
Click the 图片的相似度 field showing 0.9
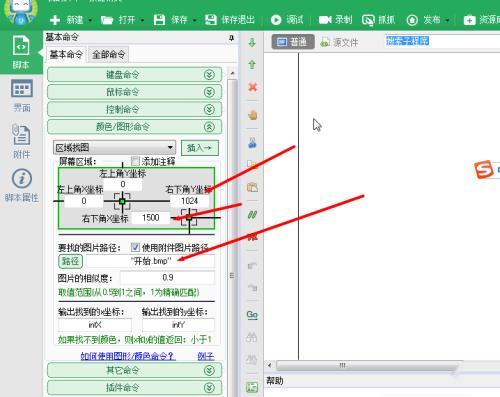coord(168,277)
